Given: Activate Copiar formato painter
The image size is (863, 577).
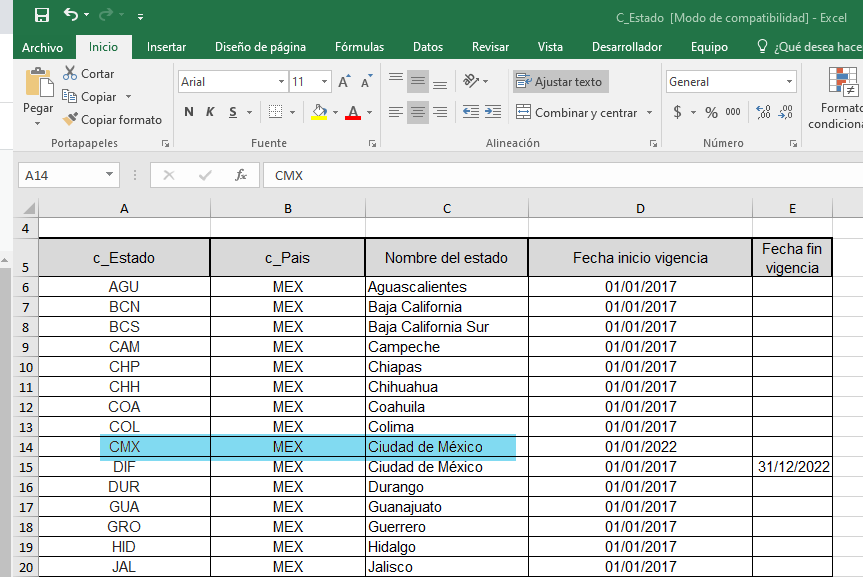Looking at the screenshot, I should point(112,119).
